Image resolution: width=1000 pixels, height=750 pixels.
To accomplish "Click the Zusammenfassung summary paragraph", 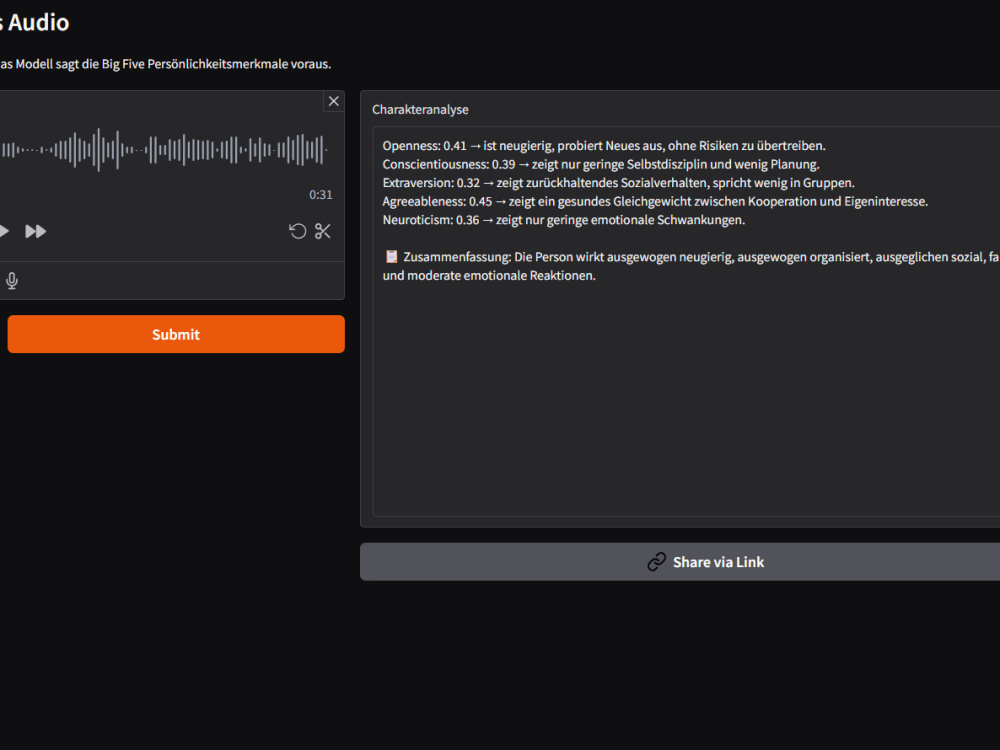I will click(x=691, y=266).
